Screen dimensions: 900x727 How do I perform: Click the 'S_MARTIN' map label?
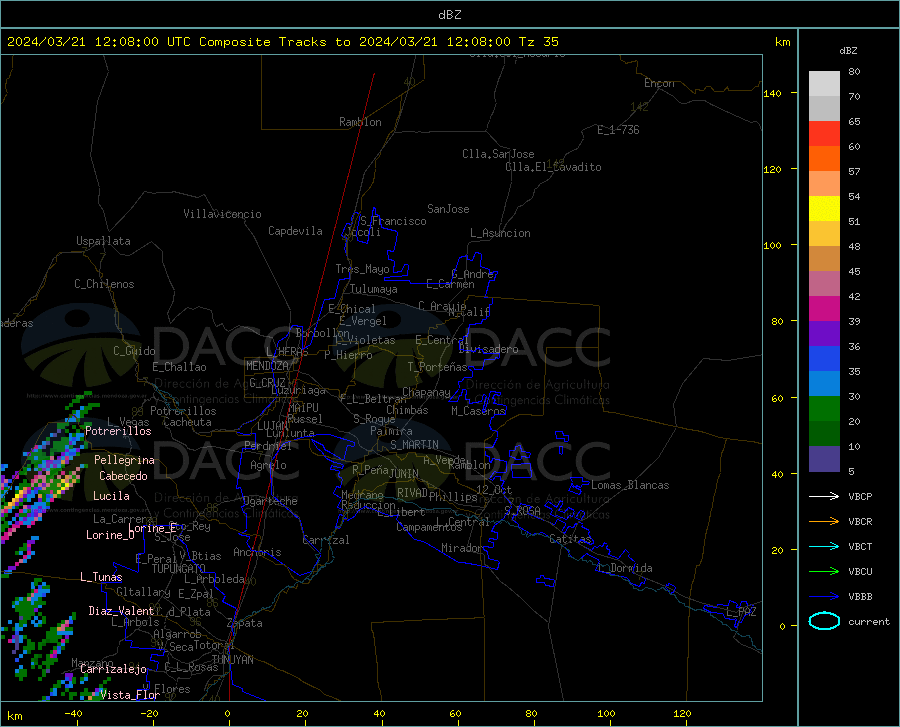click(414, 445)
